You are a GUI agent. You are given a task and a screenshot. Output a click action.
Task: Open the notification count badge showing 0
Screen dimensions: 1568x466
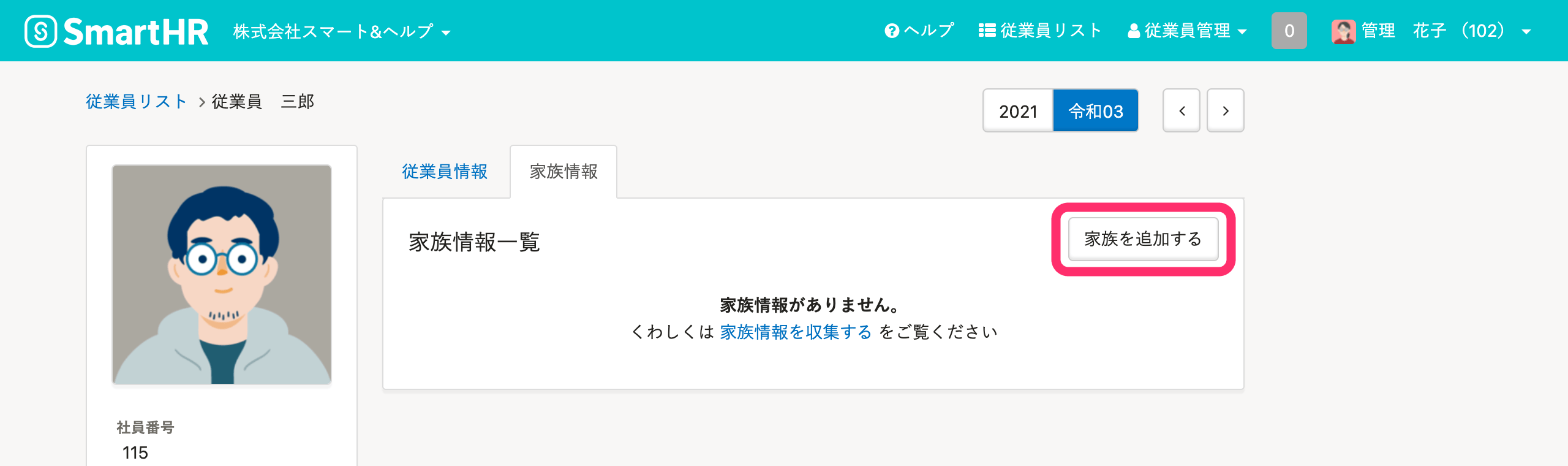tap(1289, 31)
